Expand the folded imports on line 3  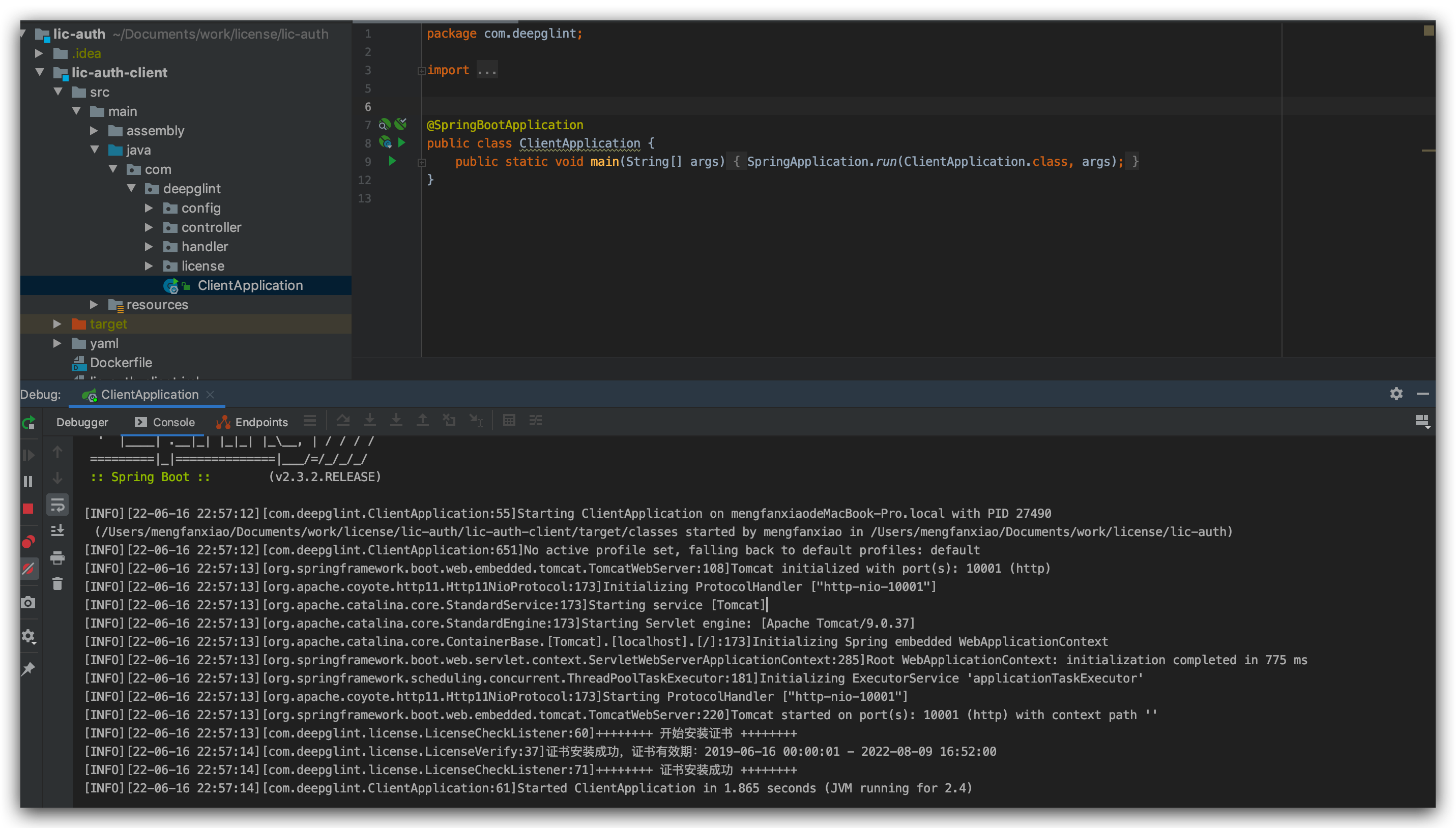[422, 71]
